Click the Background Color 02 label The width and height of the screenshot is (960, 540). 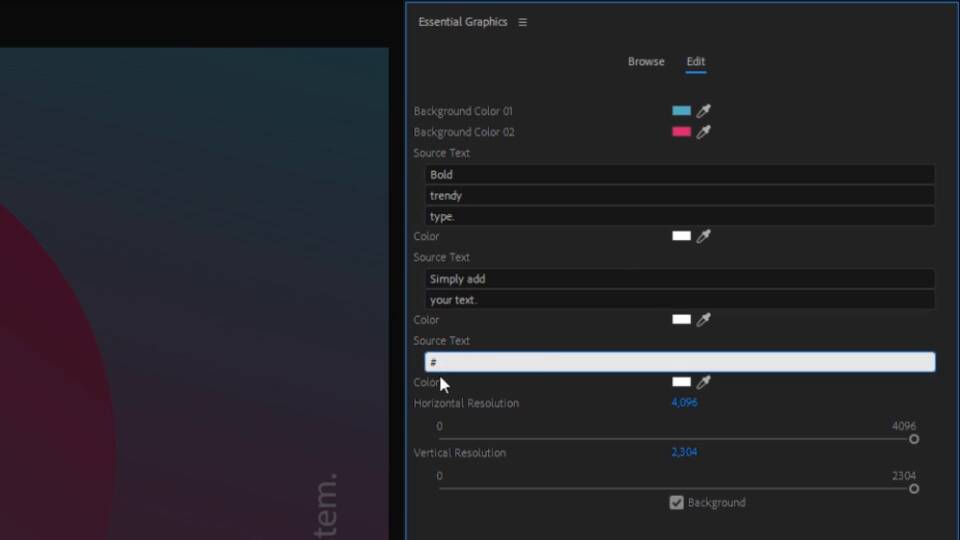point(464,132)
